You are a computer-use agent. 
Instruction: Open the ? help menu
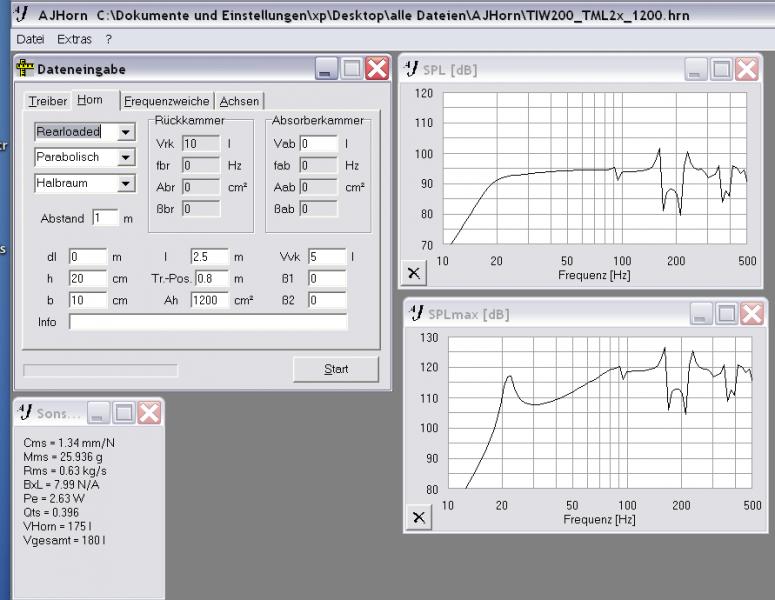click(108, 39)
